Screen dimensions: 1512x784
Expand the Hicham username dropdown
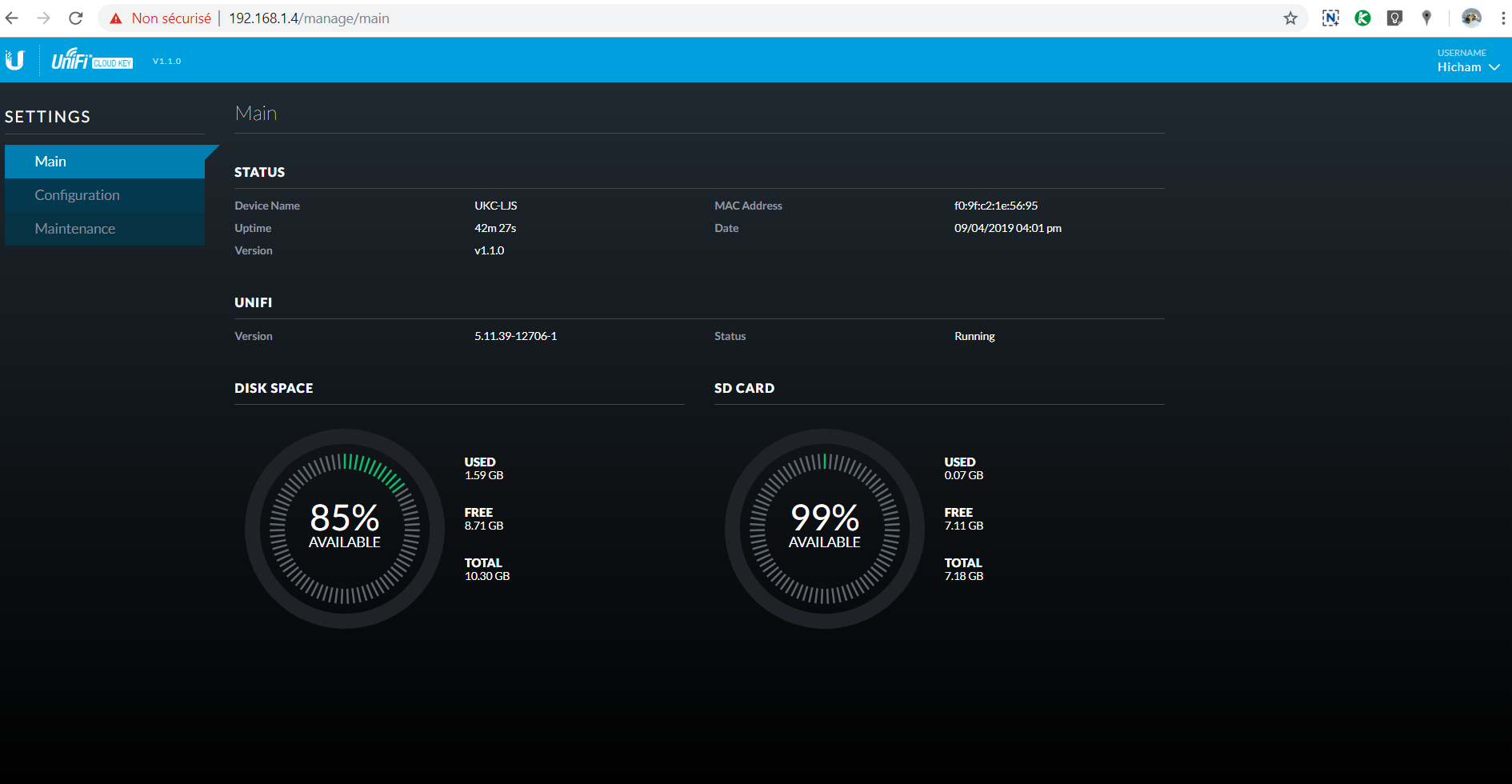(1460, 67)
